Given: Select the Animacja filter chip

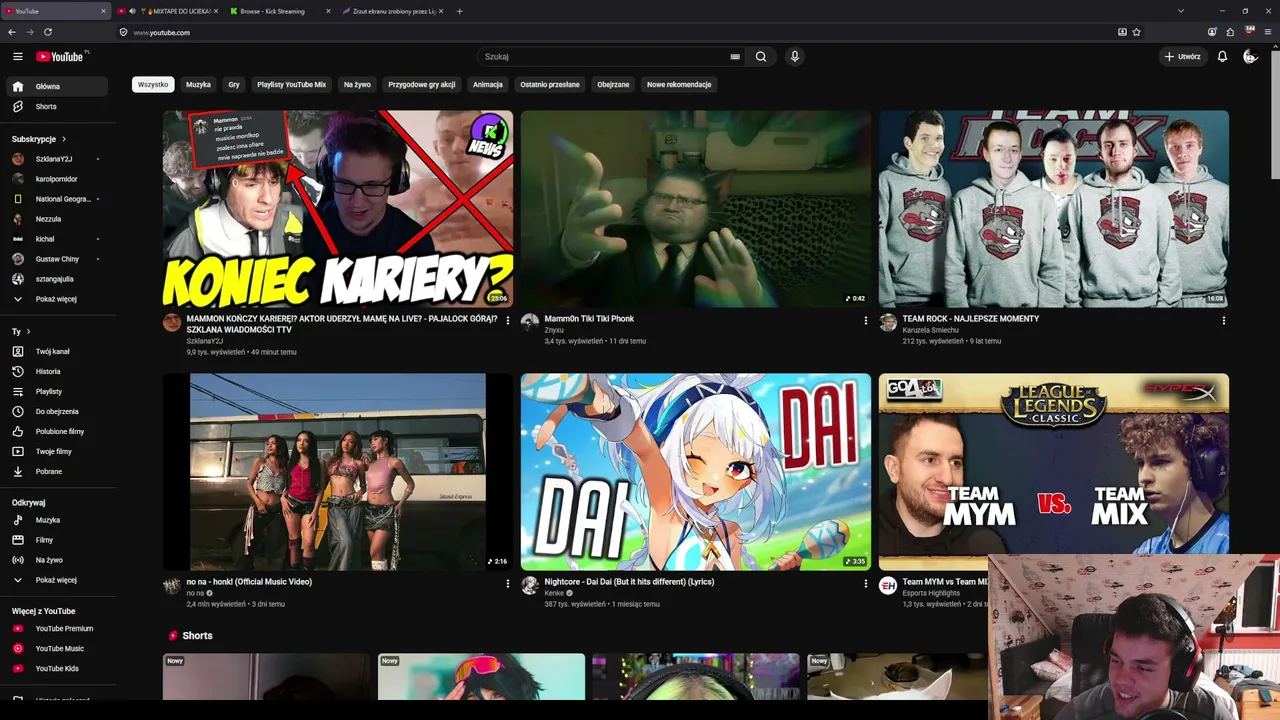Looking at the screenshot, I should [x=488, y=85].
